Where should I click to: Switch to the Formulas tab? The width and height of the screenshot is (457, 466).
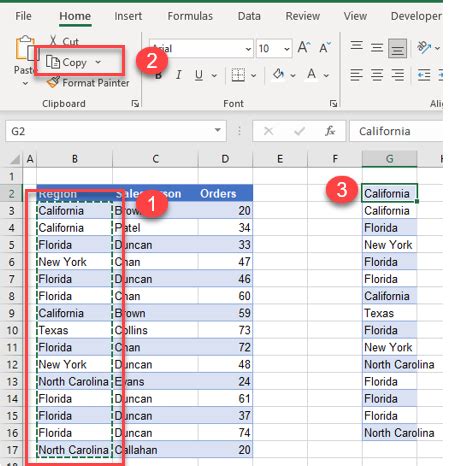(190, 16)
